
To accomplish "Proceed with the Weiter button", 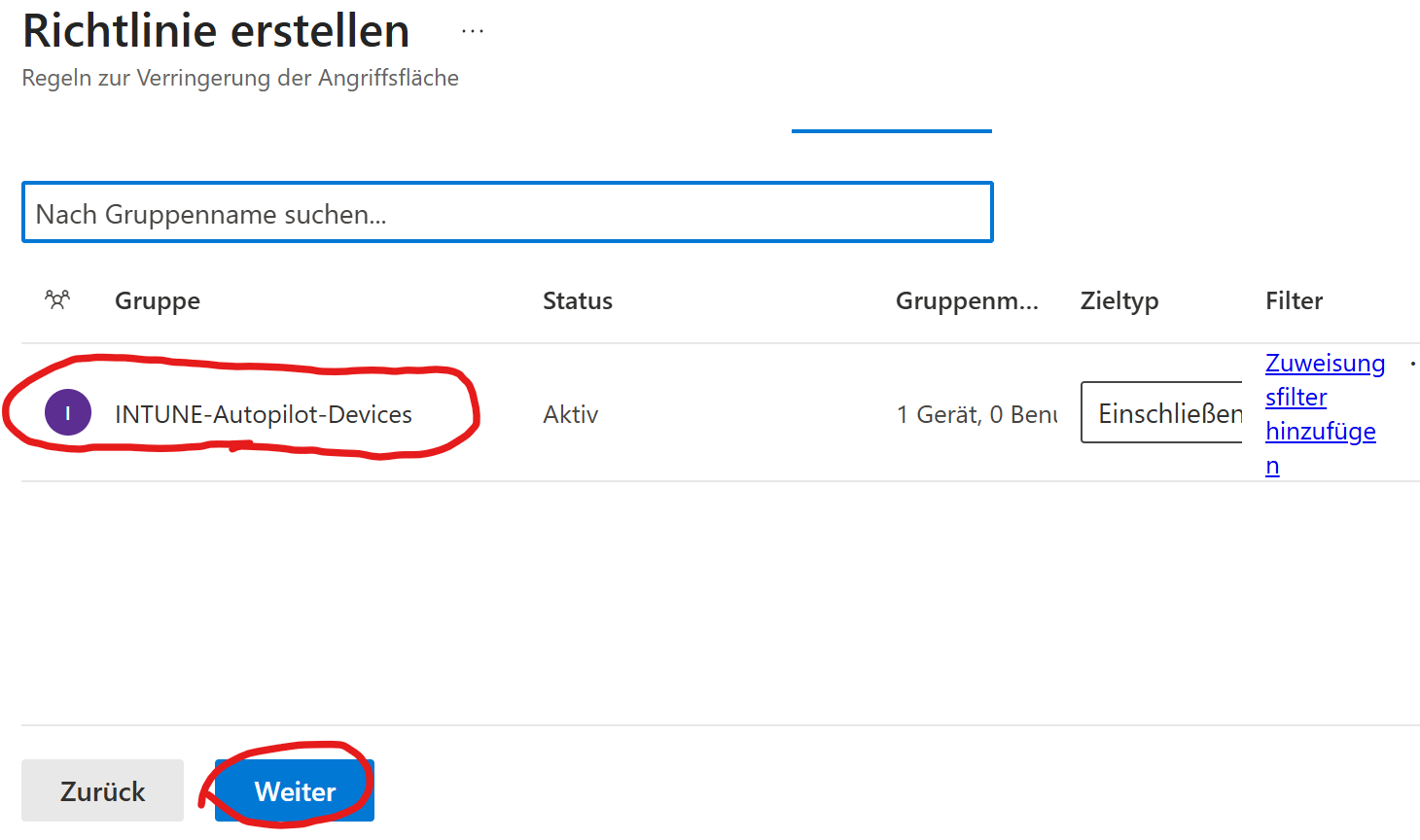I will pos(295,790).
